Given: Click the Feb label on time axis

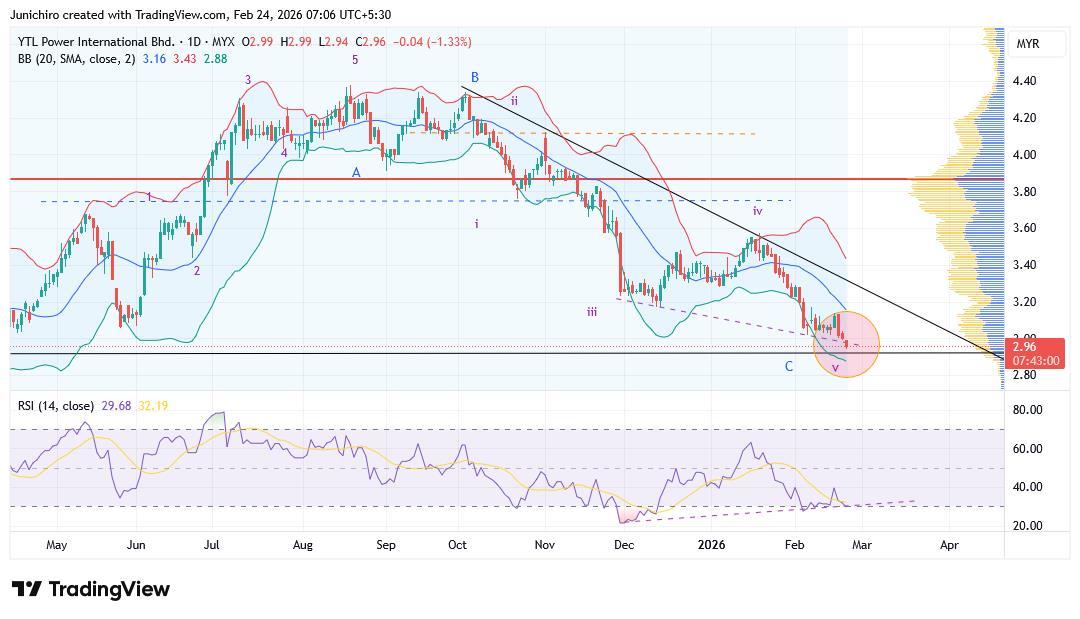Looking at the screenshot, I should click(x=794, y=545).
